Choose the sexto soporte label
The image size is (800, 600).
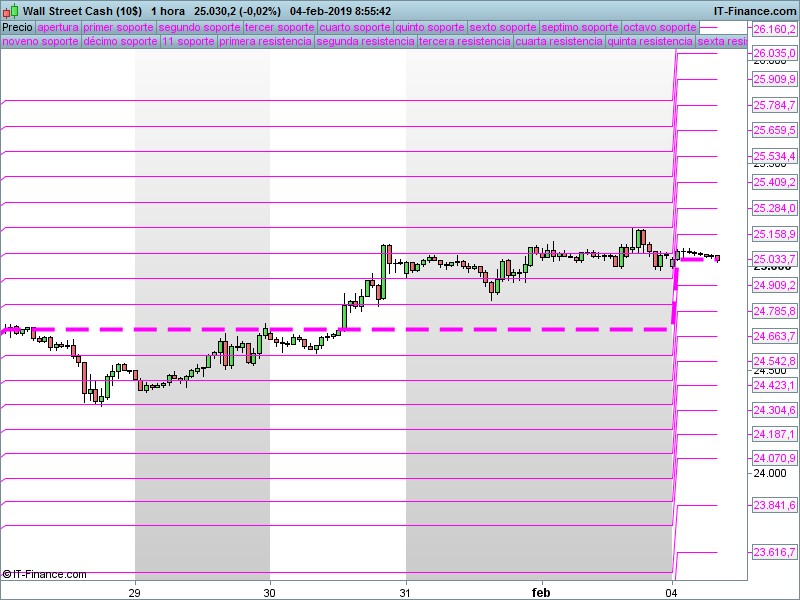(x=503, y=28)
